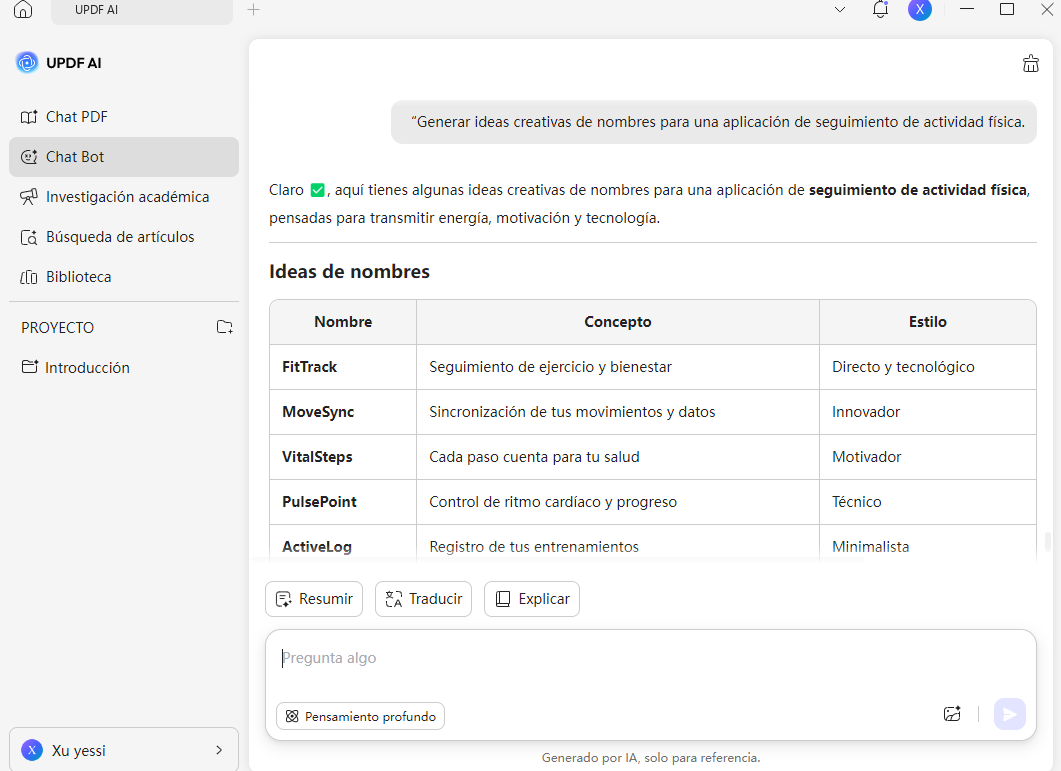This screenshot has width=1061, height=771.
Task: Expand the Xu yessi account chevron
Action: (218, 749)
